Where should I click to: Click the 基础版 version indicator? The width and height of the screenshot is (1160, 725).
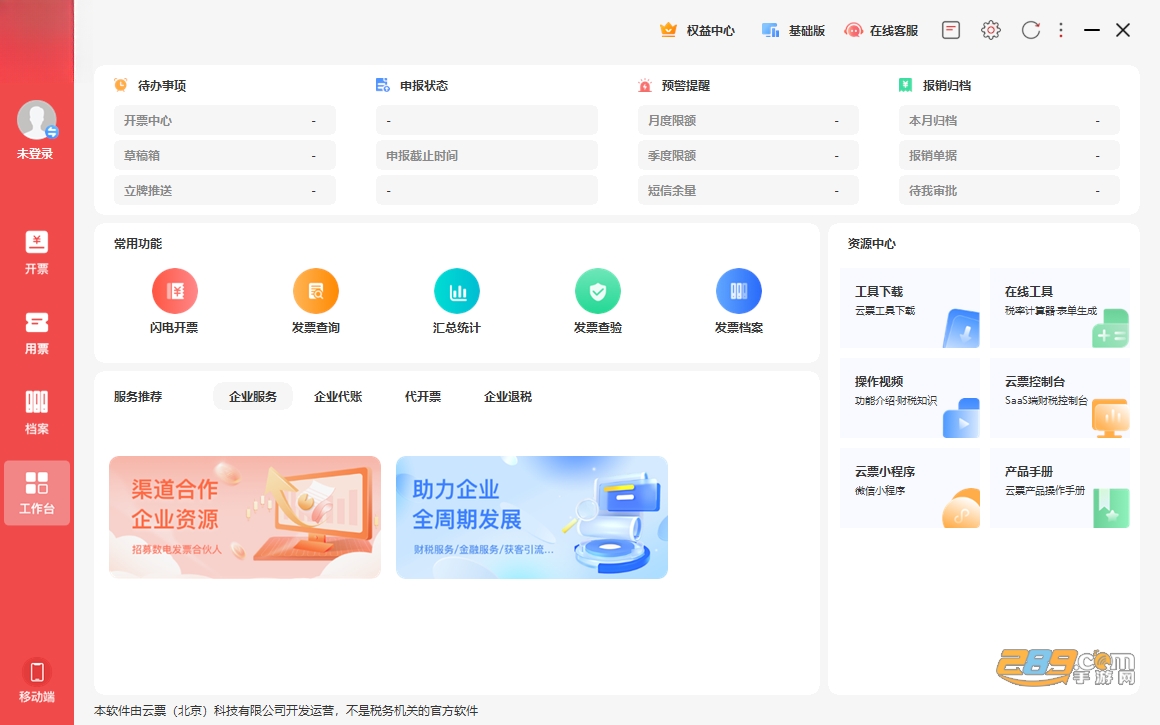(x=793, y=30)
